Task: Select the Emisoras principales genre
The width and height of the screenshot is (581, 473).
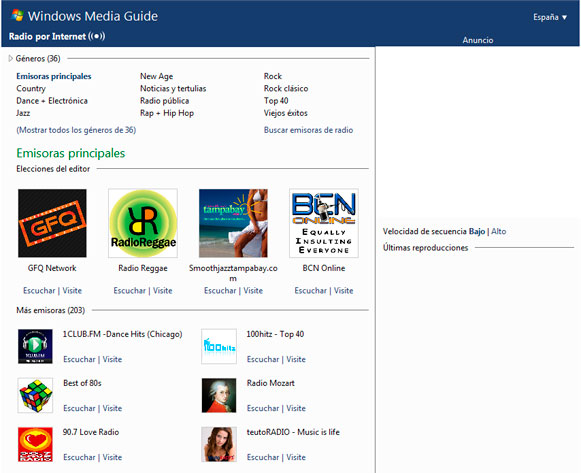Action: [54, 76]
